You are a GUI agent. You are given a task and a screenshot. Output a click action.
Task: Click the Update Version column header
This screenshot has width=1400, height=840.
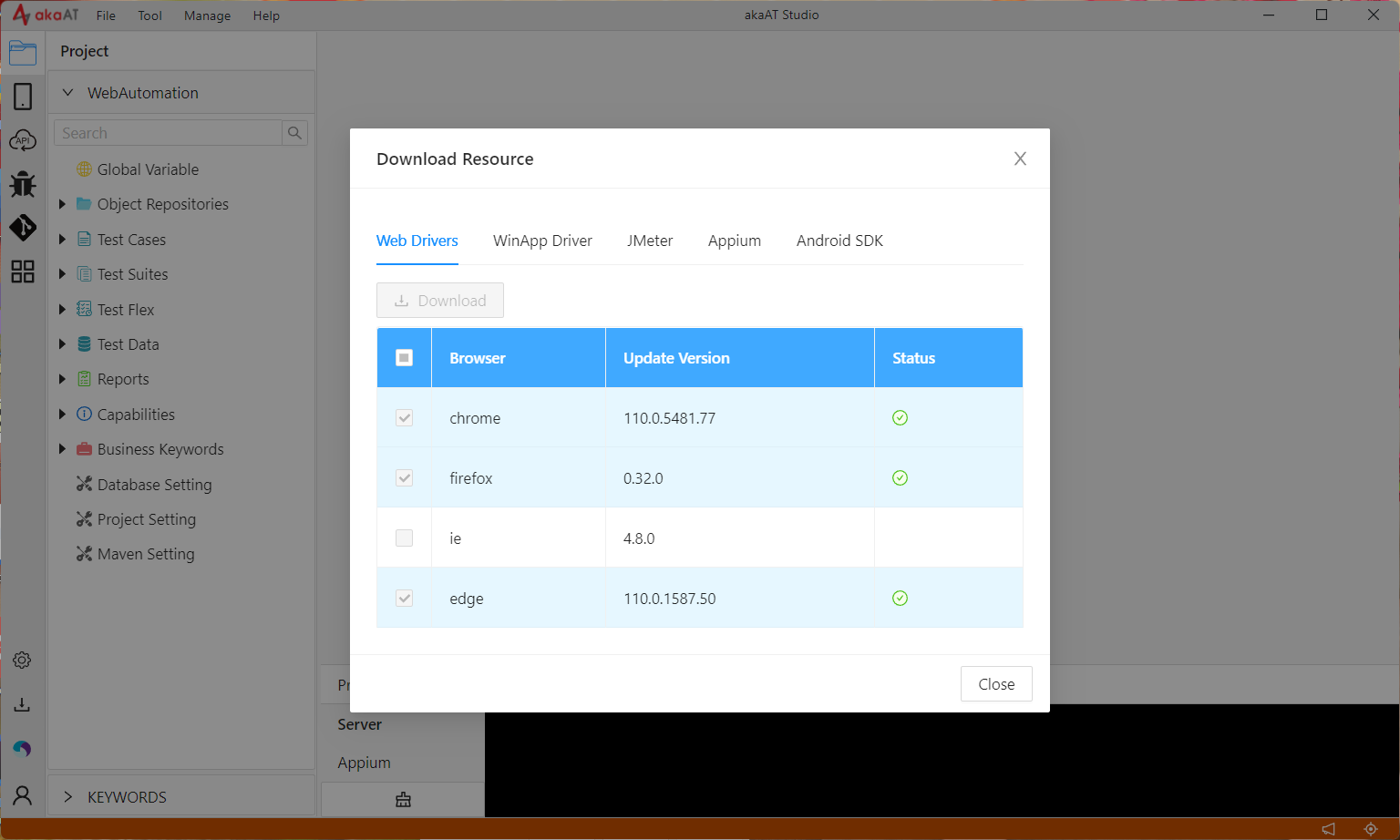click(739, 358)
